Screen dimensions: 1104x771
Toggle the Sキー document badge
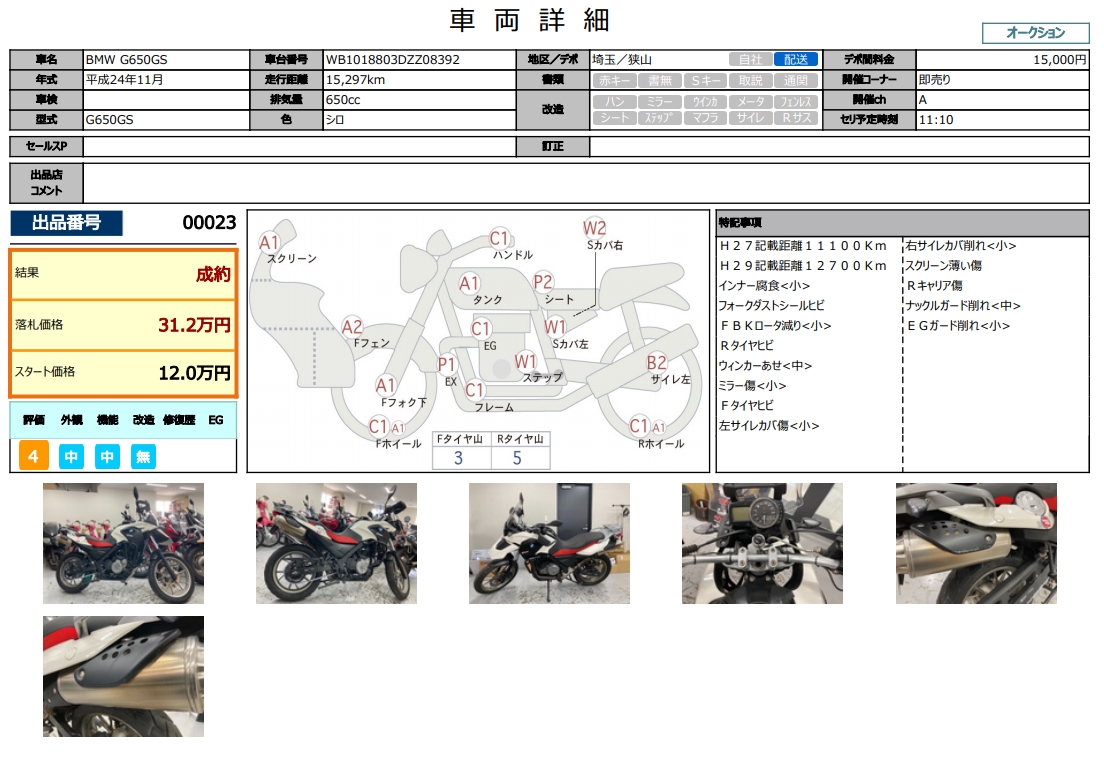coord(705,80)
